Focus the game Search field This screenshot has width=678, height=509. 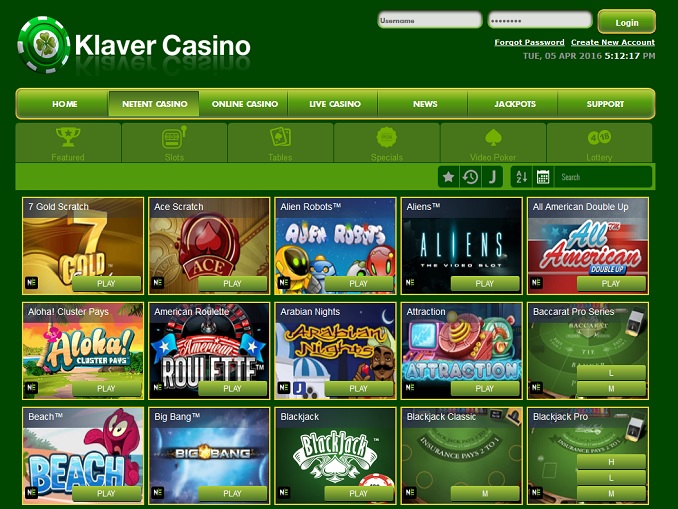(603, 177)
